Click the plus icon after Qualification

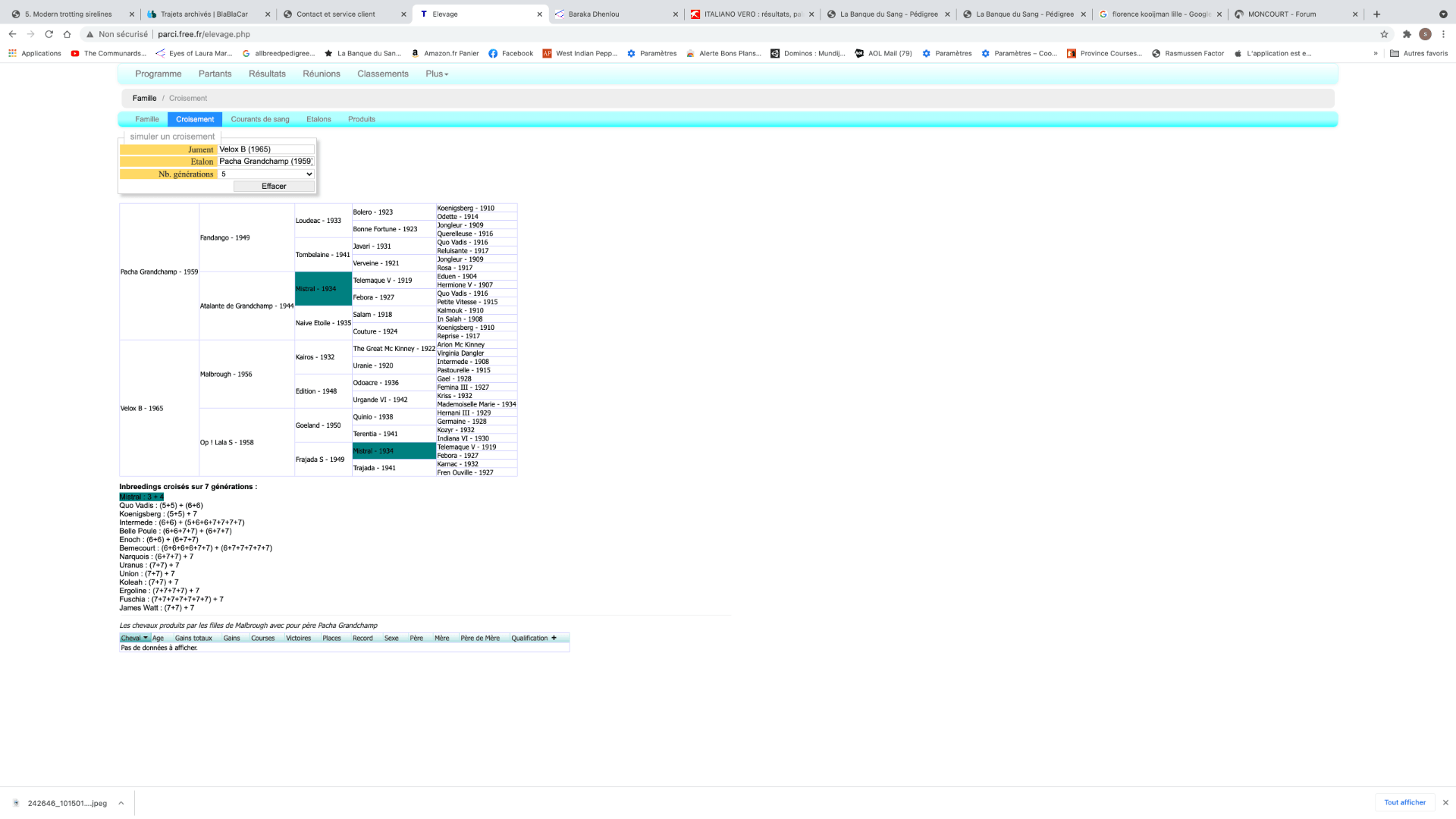point(554,639)
